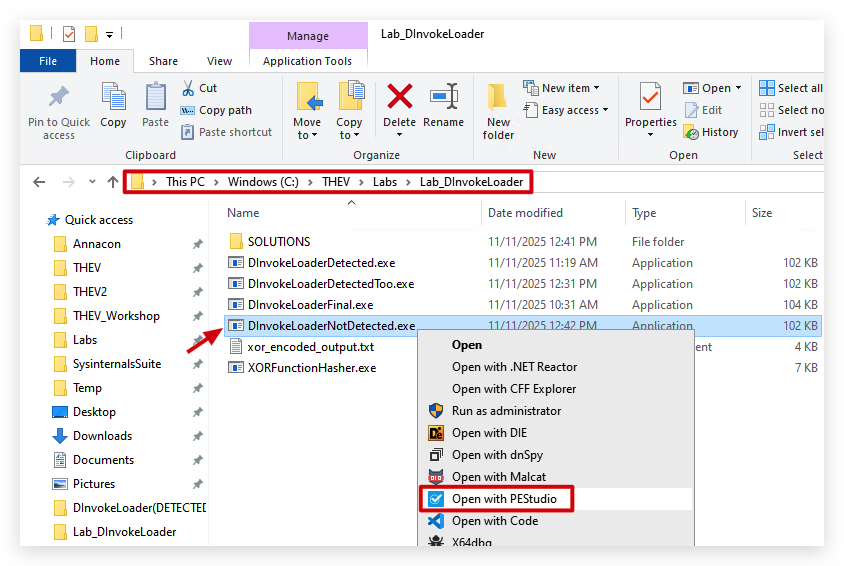Click the Rename icon
844x566 pixels.
pyautogui.click(x=444, y=97)
